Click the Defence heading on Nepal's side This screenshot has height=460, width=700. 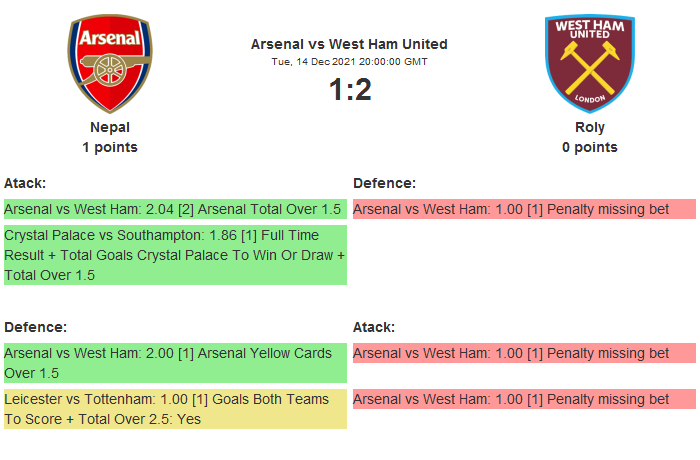pyautogui.click(x=35, y=327)
